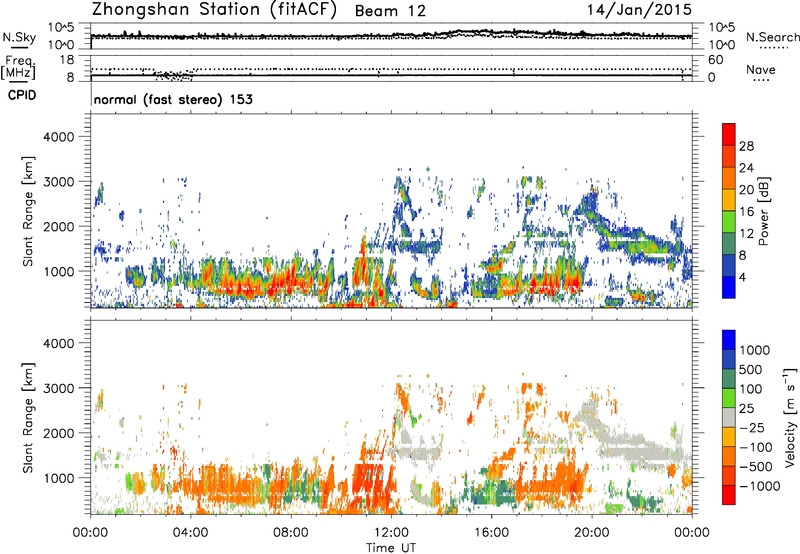Click the gray segment of velocity color bar
Viewport: 800px width, 554px height.
tap(729, 418)
